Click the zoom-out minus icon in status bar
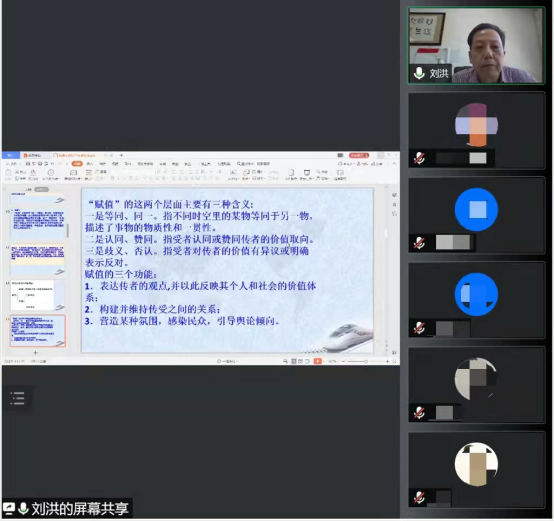Image resolution: width=554 pixels, height=521 pixels. pos(343,361)
